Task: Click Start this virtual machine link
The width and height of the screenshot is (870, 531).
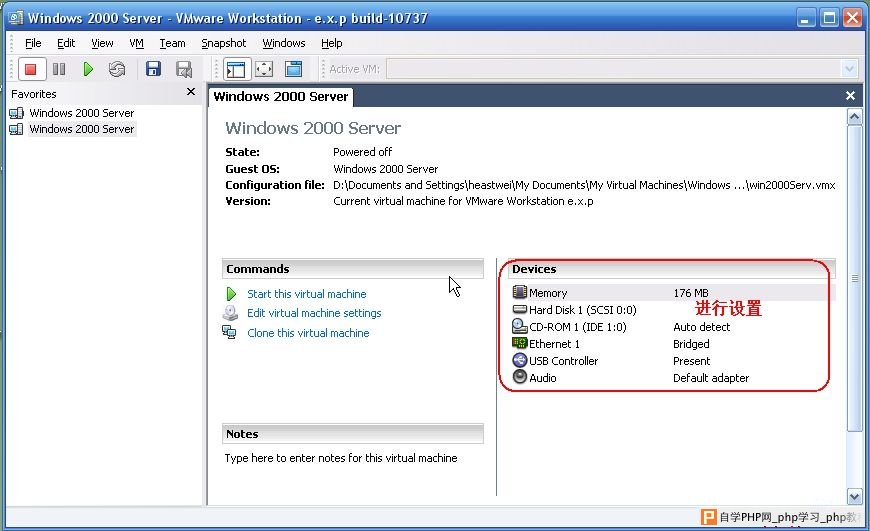Action: [306, 294]
